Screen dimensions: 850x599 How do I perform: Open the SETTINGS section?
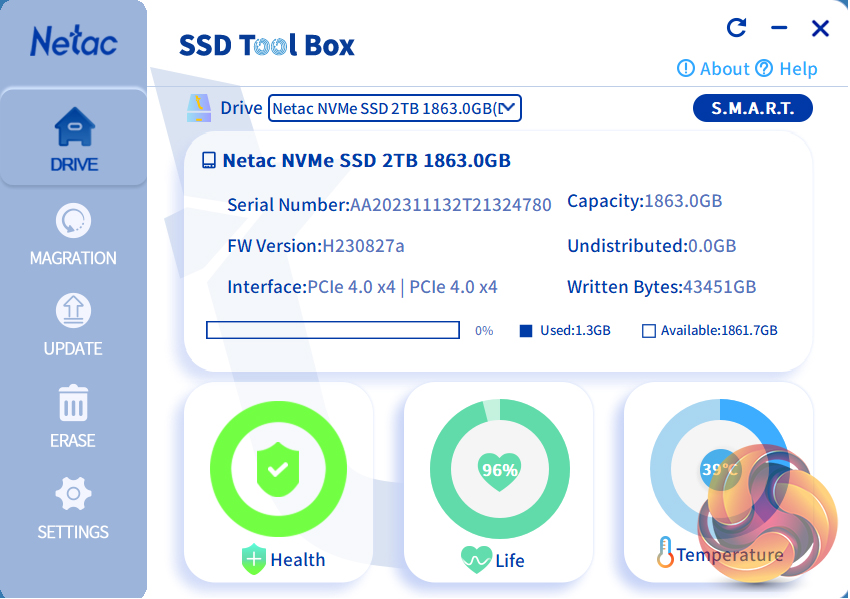point(73,508)
